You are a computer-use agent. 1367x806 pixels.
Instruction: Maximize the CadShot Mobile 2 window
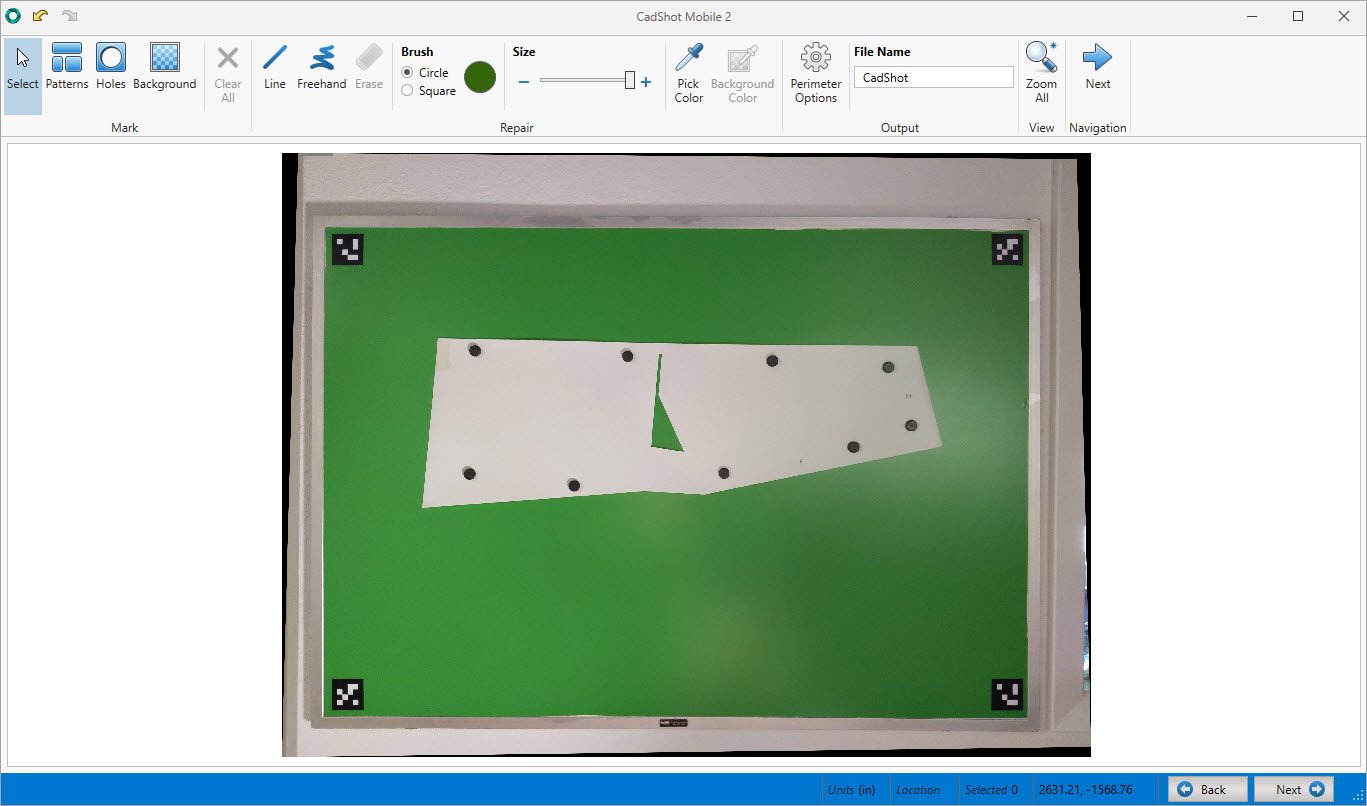(1298, 16)
